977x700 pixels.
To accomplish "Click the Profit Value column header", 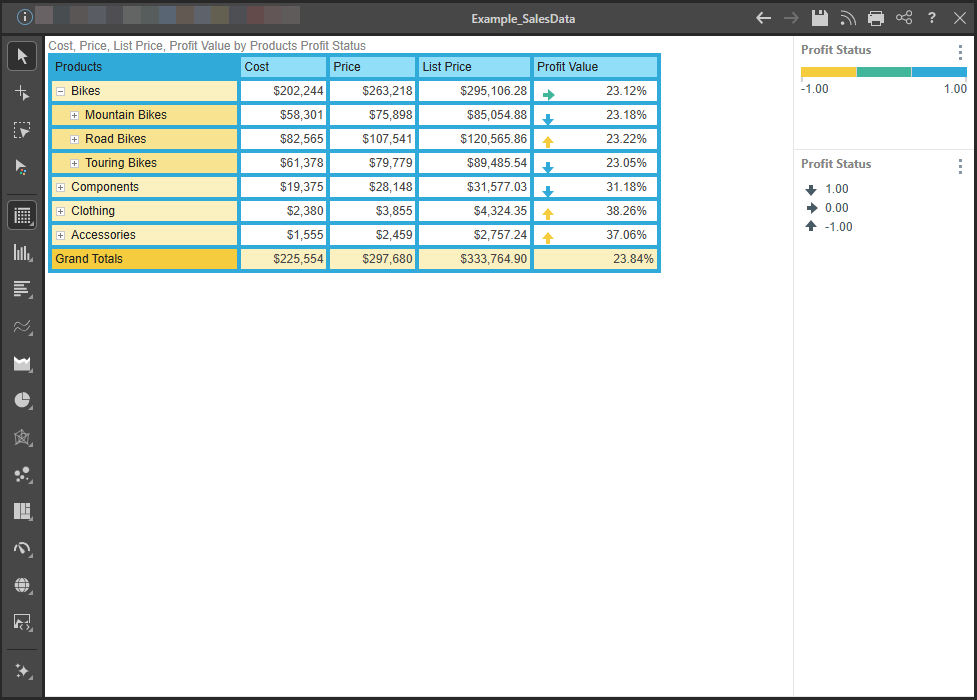I will click(x=595, y=67).
